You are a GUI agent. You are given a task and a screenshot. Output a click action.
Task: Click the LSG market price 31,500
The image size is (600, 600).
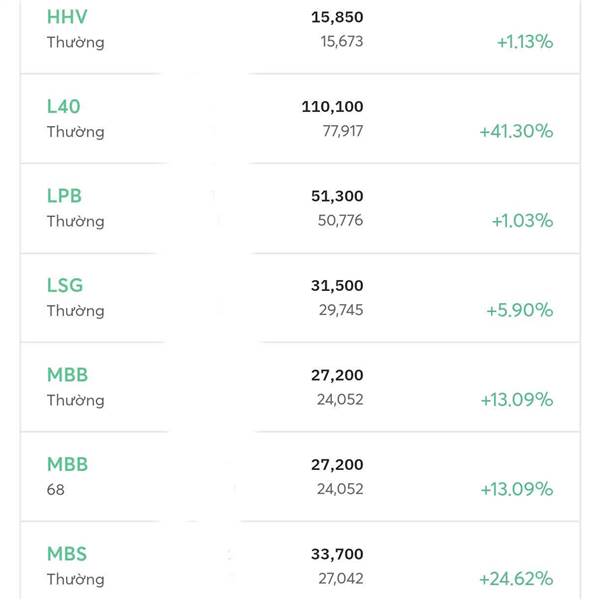(337, 286)
